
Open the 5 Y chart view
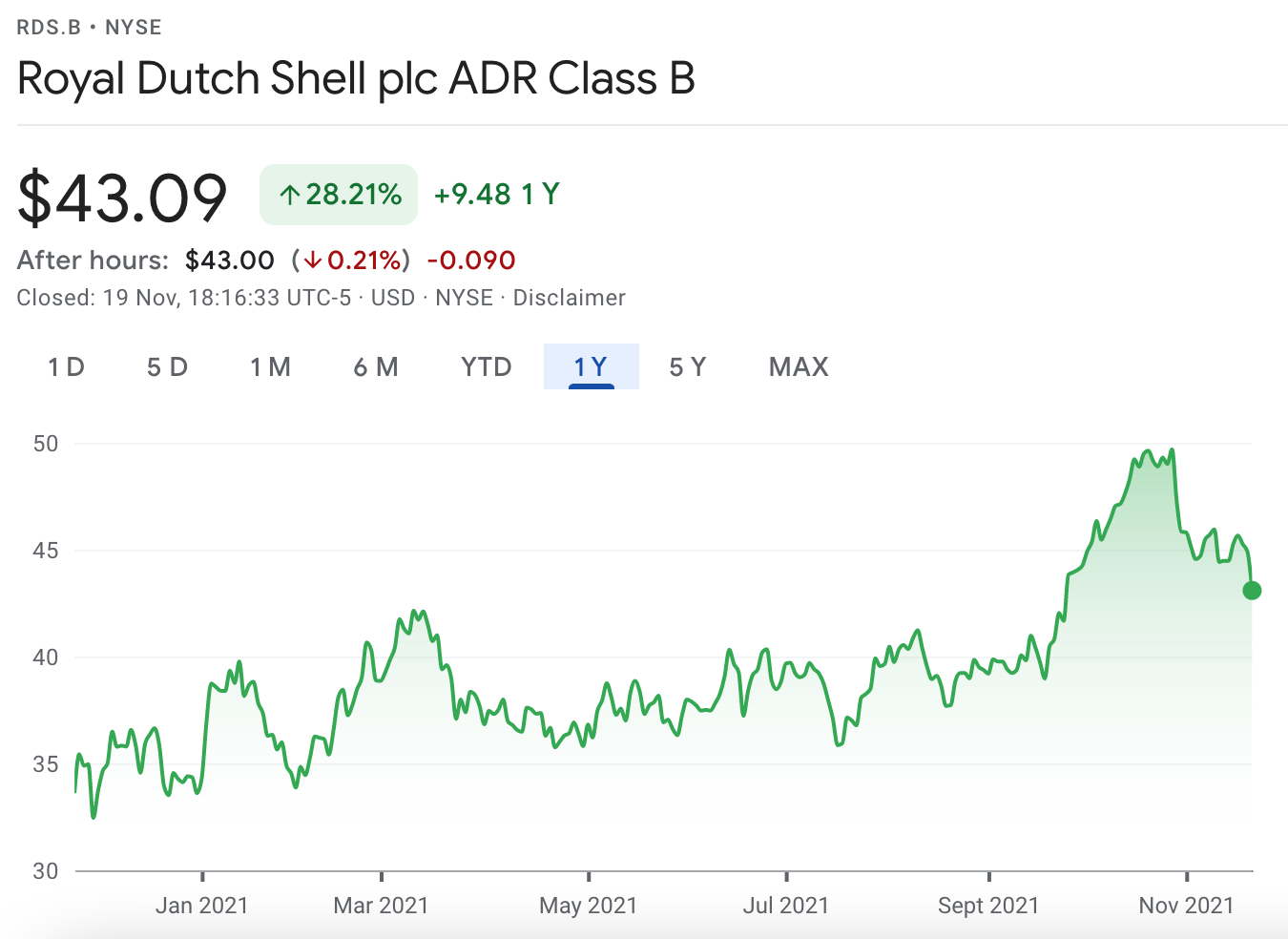pos(687,366)
